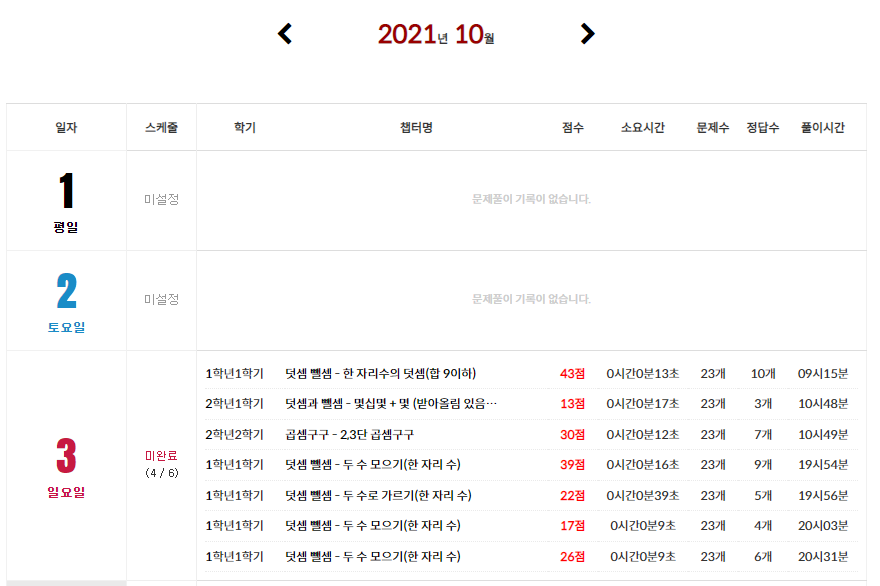Open 두 수 모으기 row scored 17점
880x586 pixels.
coord(373,526)
